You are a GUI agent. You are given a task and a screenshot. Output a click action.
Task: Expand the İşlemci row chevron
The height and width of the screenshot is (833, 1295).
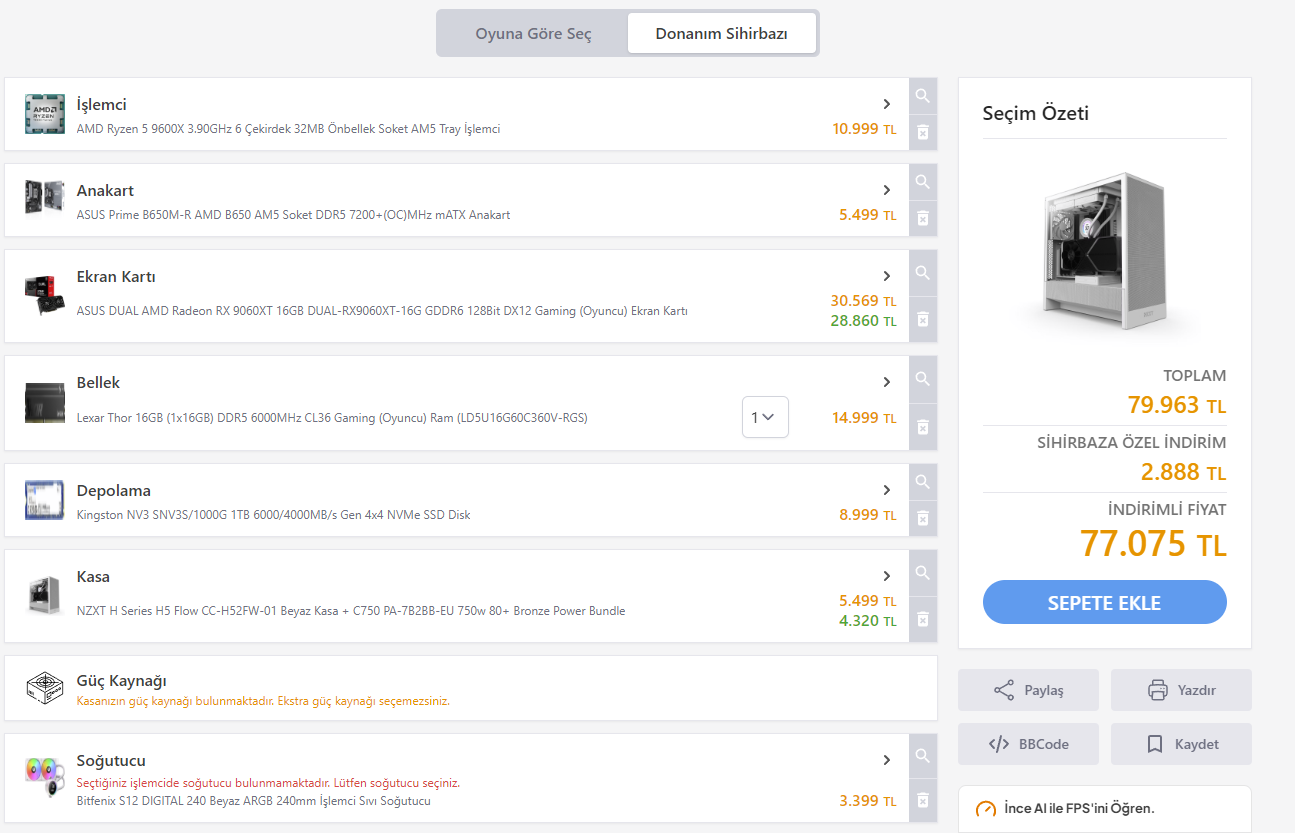click(886, 104)
